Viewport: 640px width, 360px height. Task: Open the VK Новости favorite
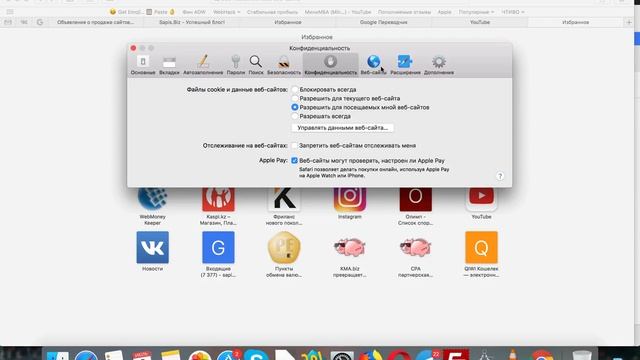pos(152,251)
